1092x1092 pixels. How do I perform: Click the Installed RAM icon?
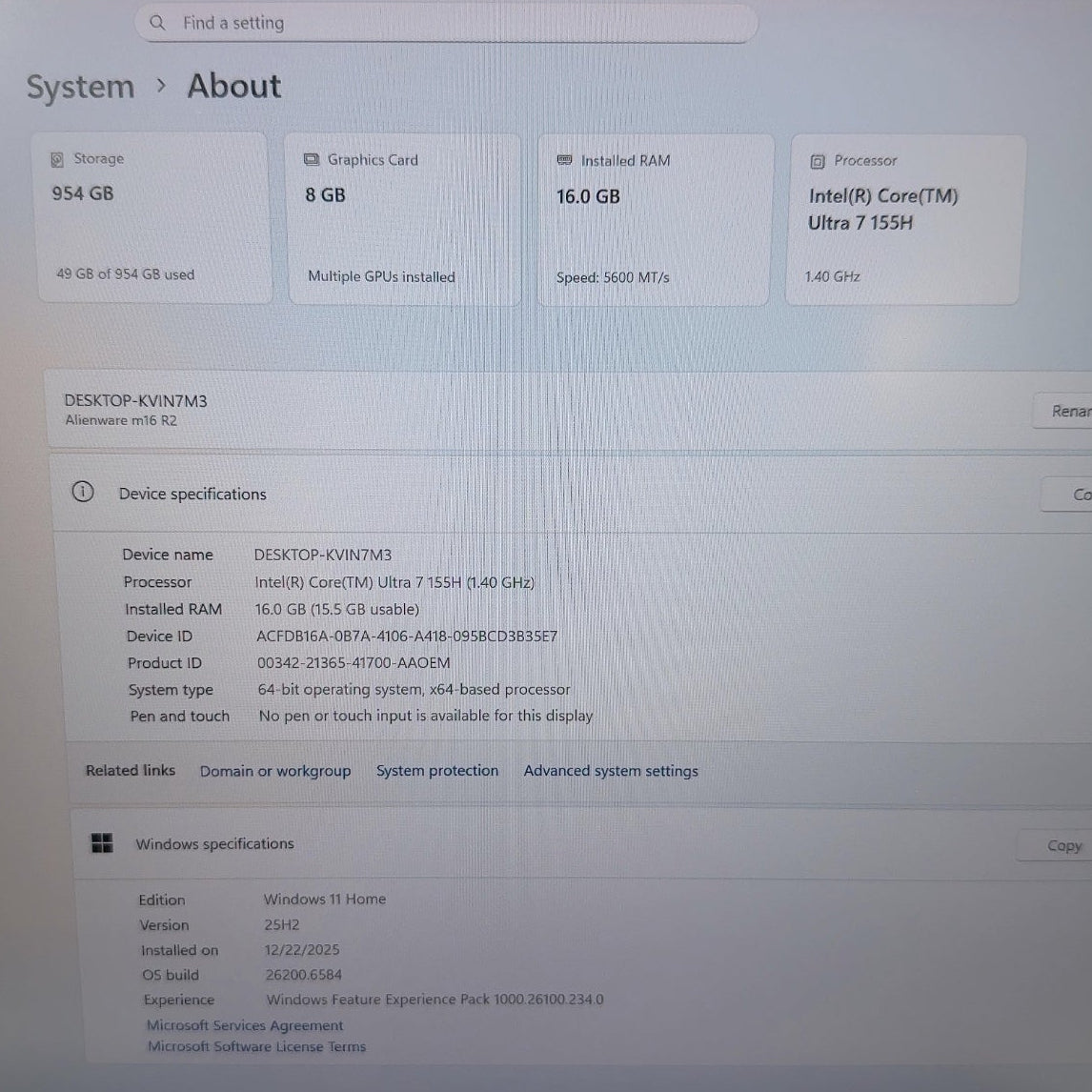pos(564,161)
